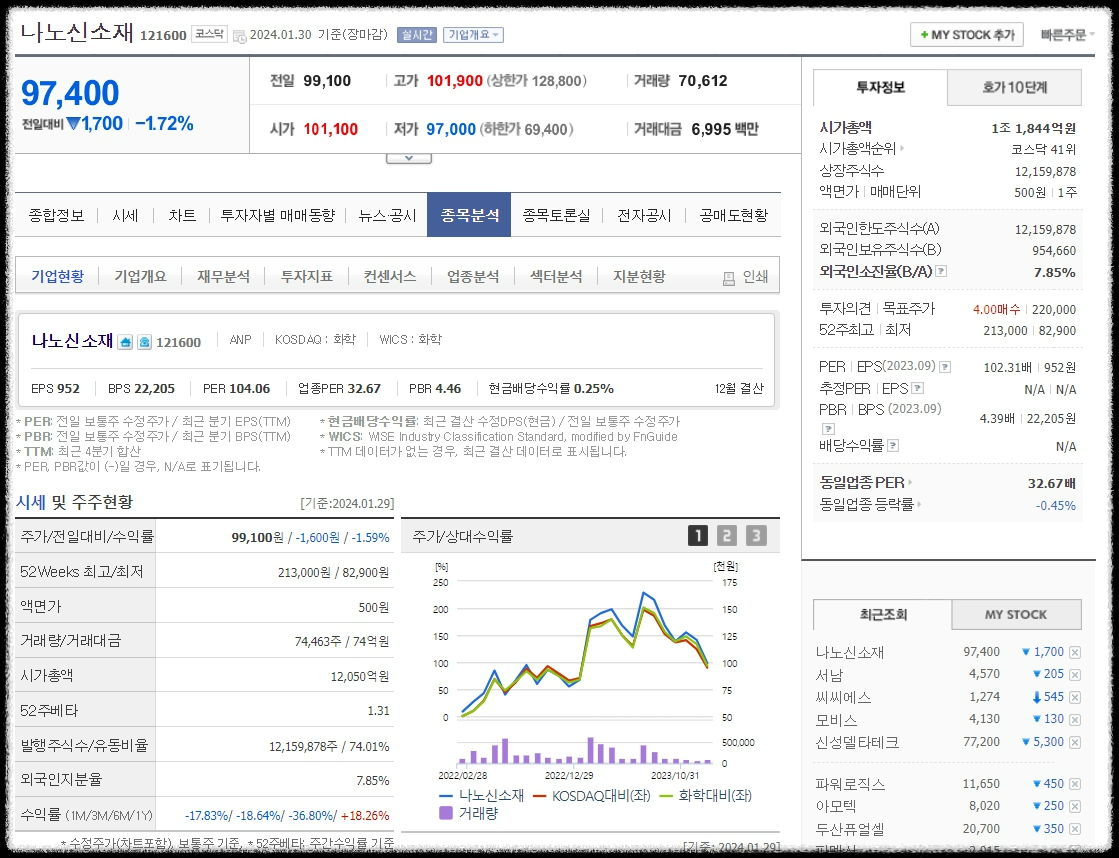Remove 서남 from the recent list

[1075, 675]
